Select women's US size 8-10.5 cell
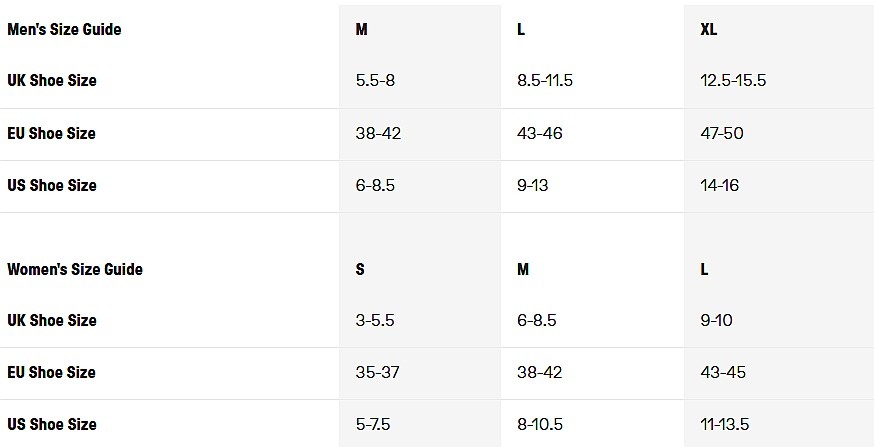 coord(541,424)
